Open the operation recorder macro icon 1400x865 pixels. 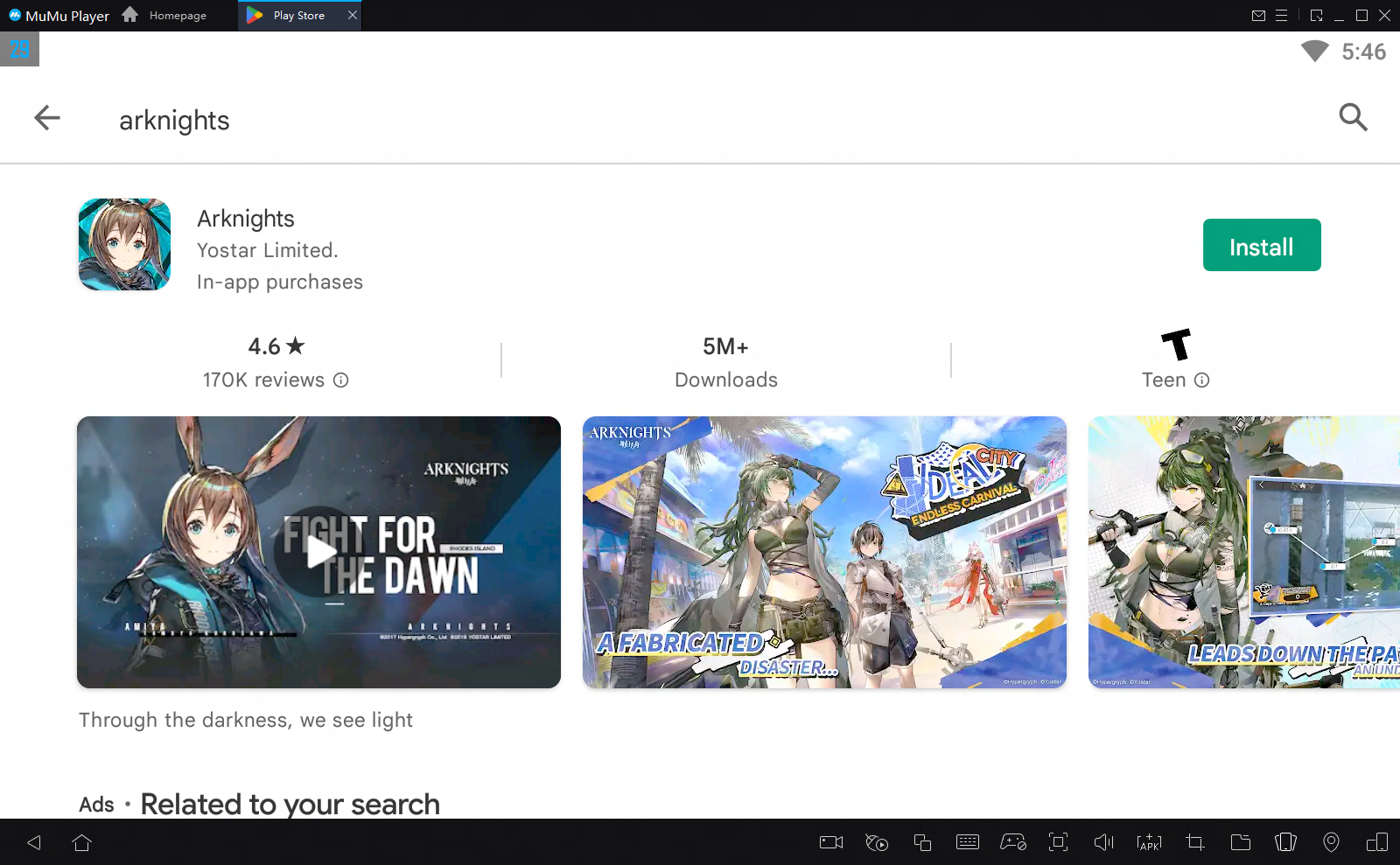pos(877,842)
